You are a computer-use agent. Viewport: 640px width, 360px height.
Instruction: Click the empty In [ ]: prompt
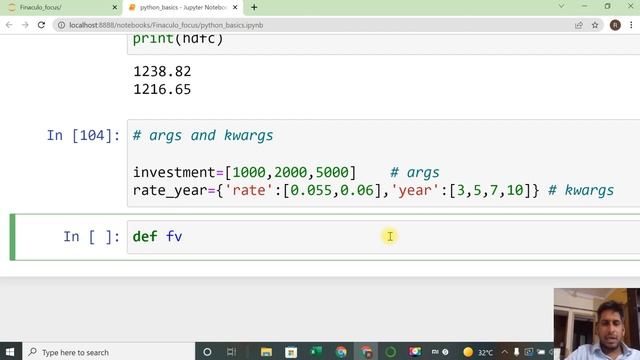tap(91, 237)
